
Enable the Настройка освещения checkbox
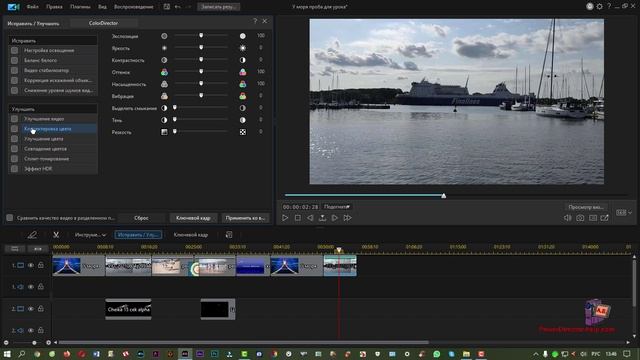point(15,50)
